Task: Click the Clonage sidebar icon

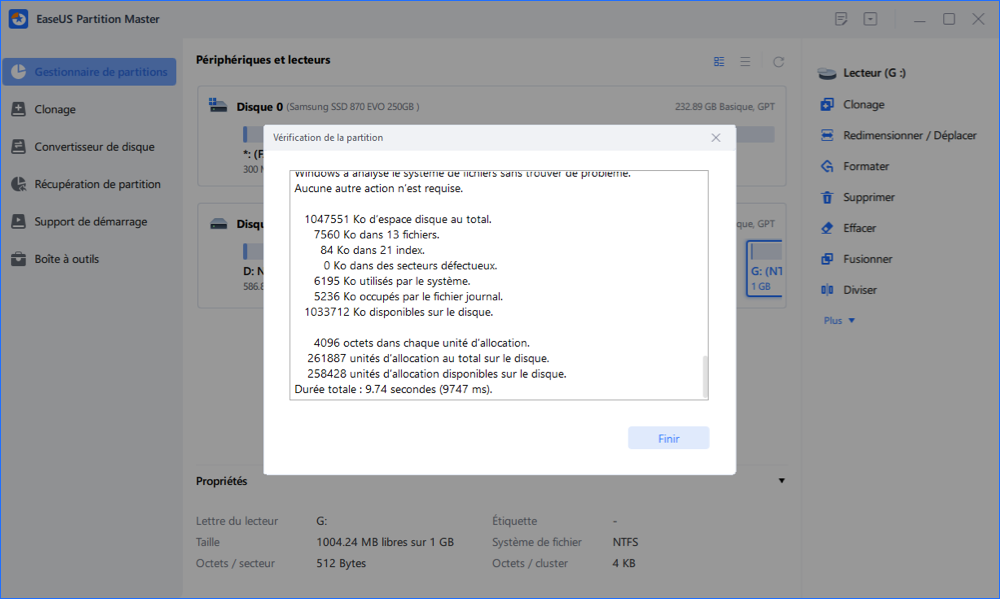Action: point(18,109)
